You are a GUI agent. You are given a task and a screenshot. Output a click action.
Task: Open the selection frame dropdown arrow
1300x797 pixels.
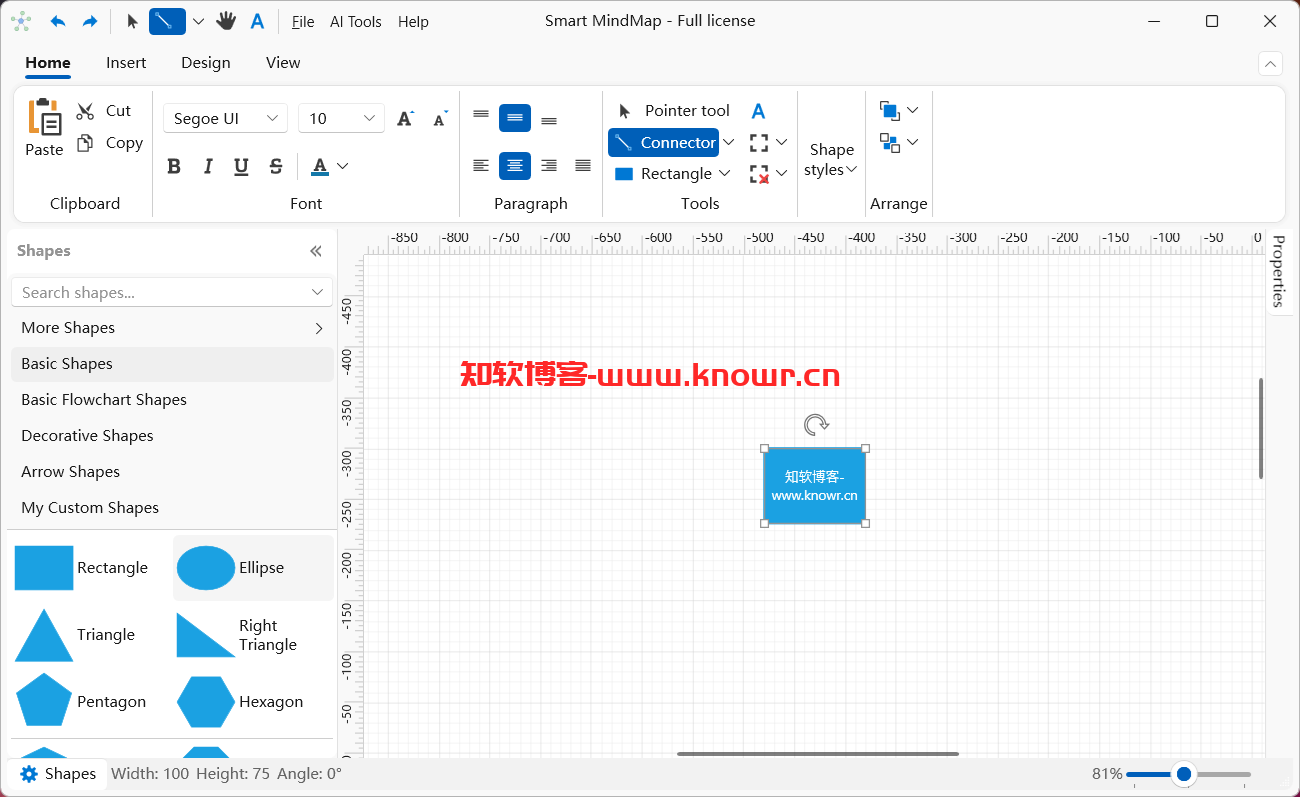coord(782,143)
